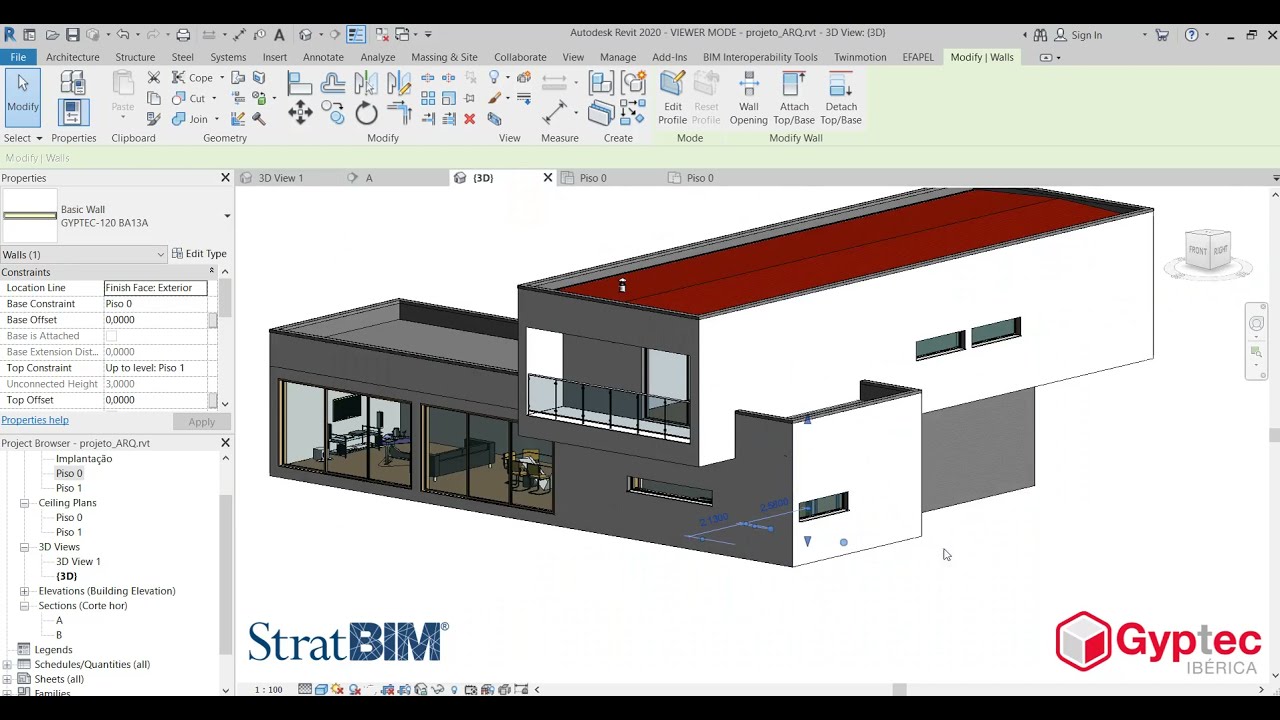The image size is (1280, 720).
Task: Open the Twinmotion ribbon tab
Action: (860, 57)
